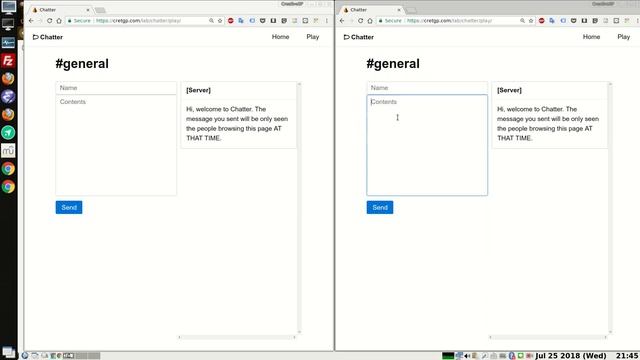Go to browser home in right window
Screen dimensions: 640x360
[370, 20]
